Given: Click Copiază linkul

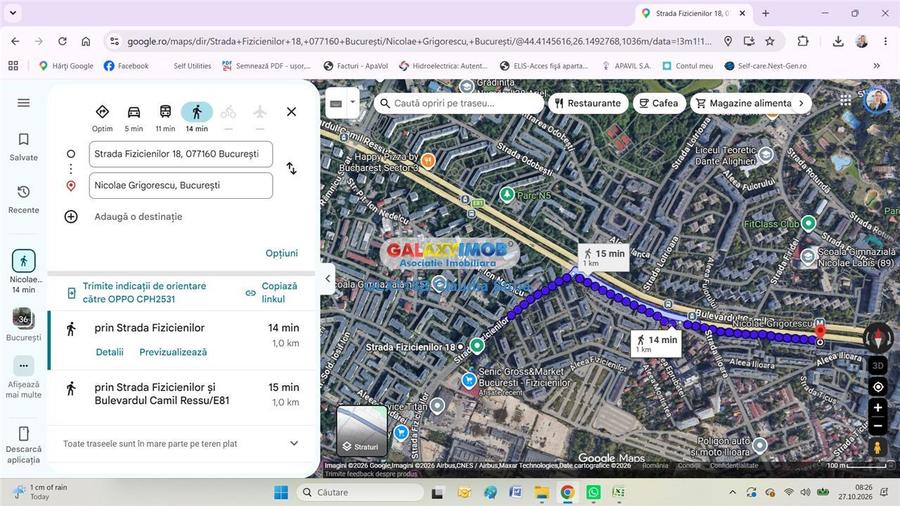Looking at the screenshot, I should pyautogui.click(x=272, y=293).
